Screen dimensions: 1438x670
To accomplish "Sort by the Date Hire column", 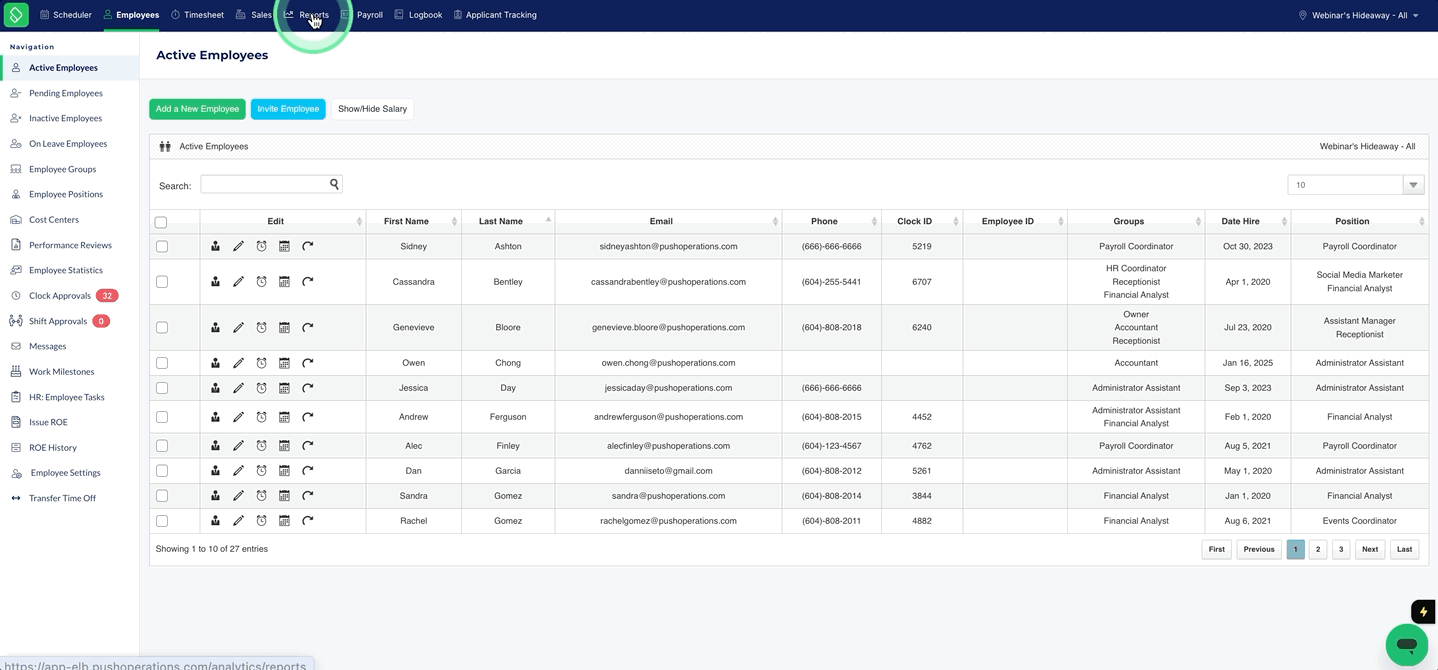I will coord(1247,221).
